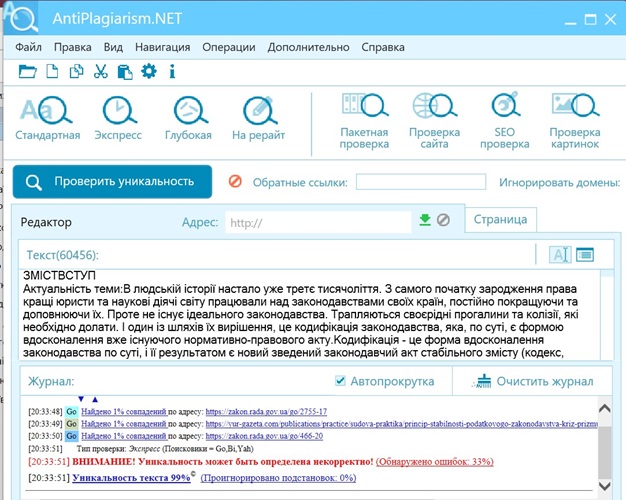
Task: Open SEO проверка tool
Action: [505, 121]
